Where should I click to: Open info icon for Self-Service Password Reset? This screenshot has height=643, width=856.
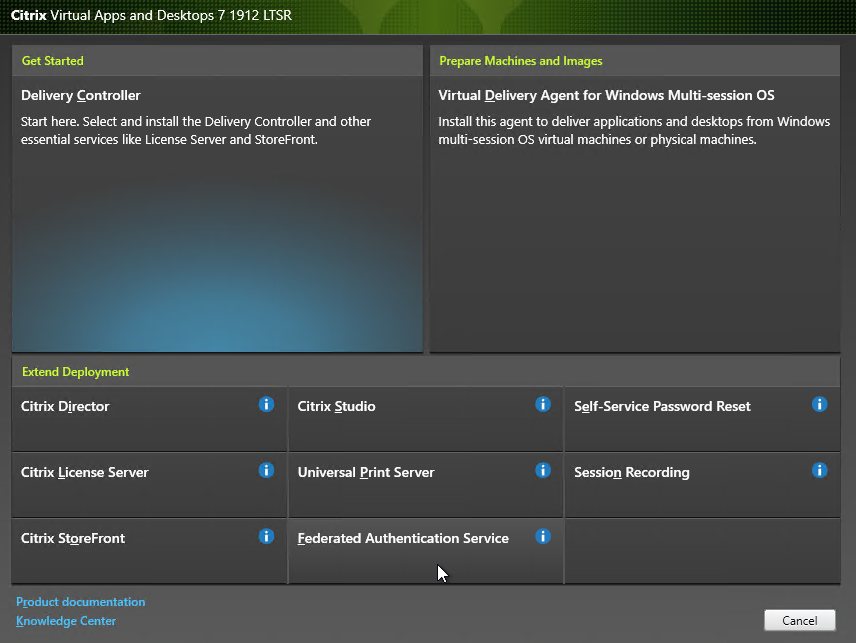819,404
